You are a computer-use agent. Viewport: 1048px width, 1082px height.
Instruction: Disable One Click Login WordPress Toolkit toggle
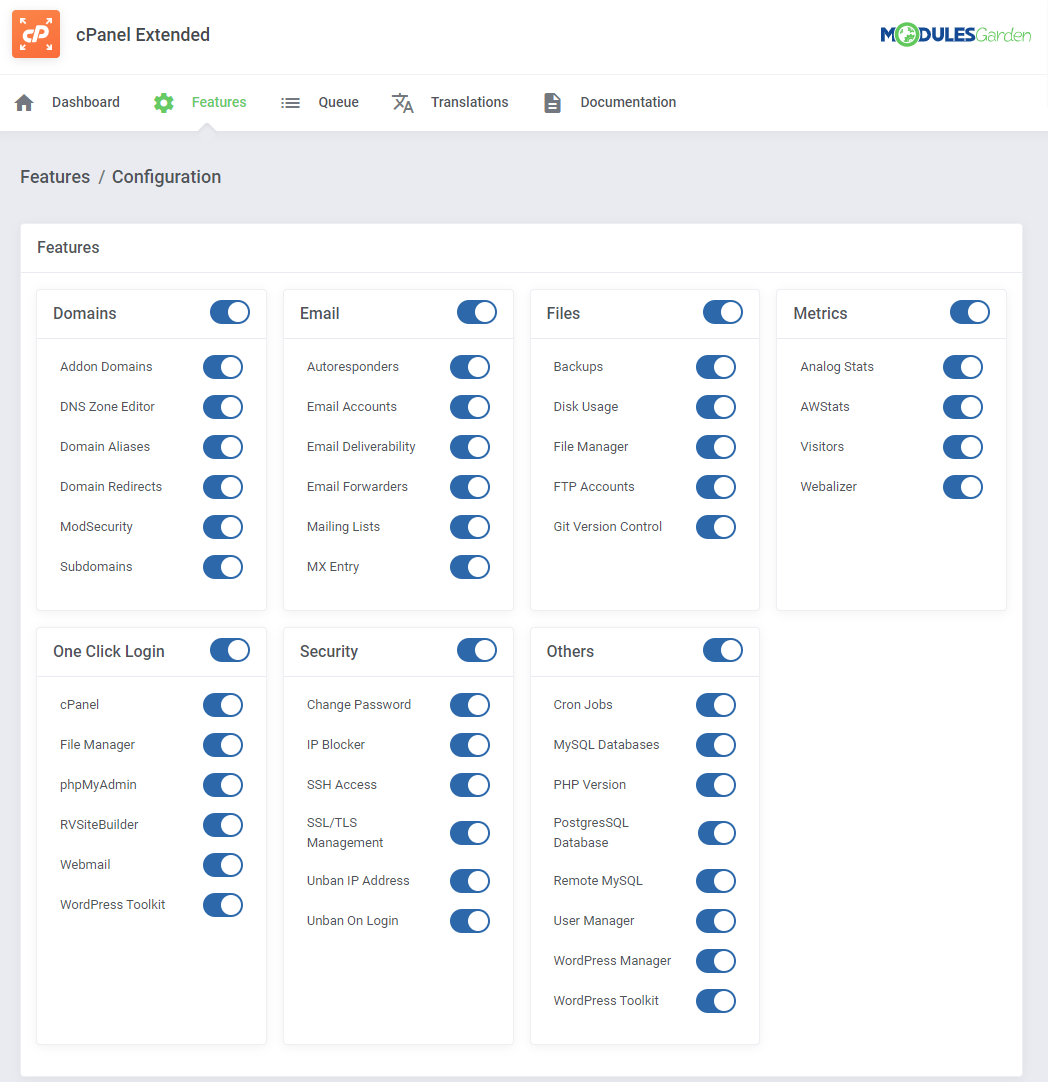223,905
